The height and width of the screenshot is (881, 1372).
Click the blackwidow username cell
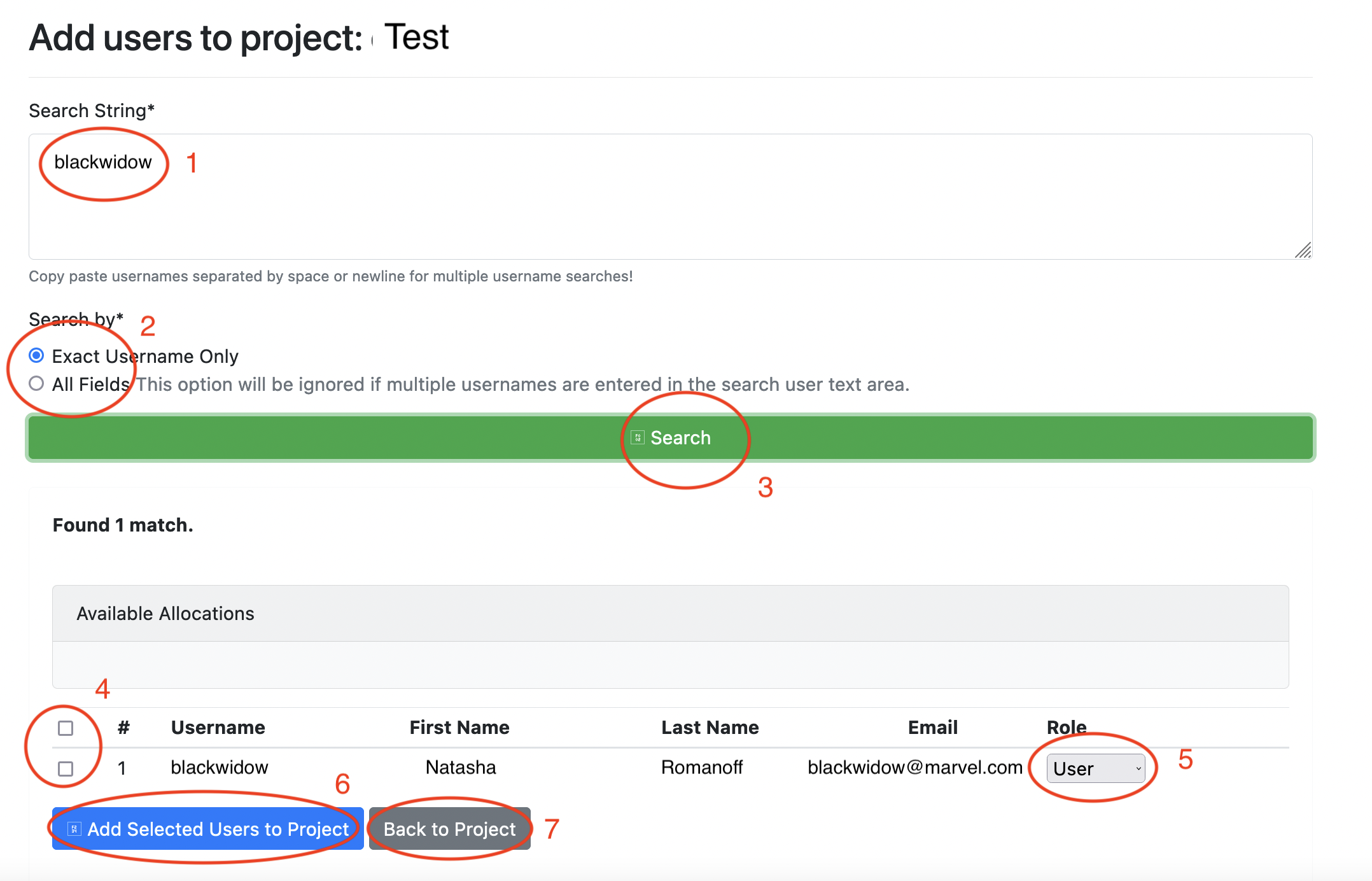point(220,768)
